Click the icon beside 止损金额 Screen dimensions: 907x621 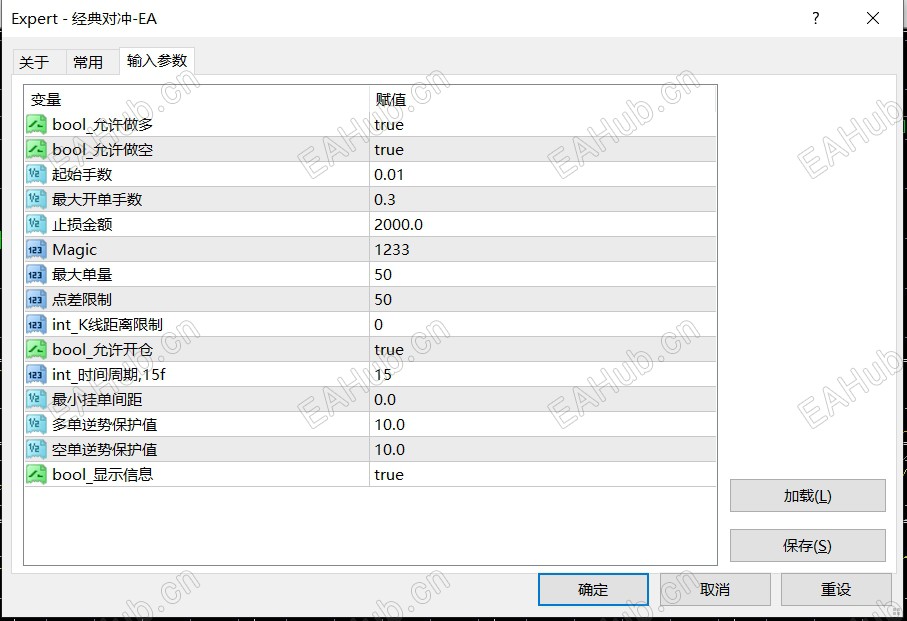(x=36, y=224)
